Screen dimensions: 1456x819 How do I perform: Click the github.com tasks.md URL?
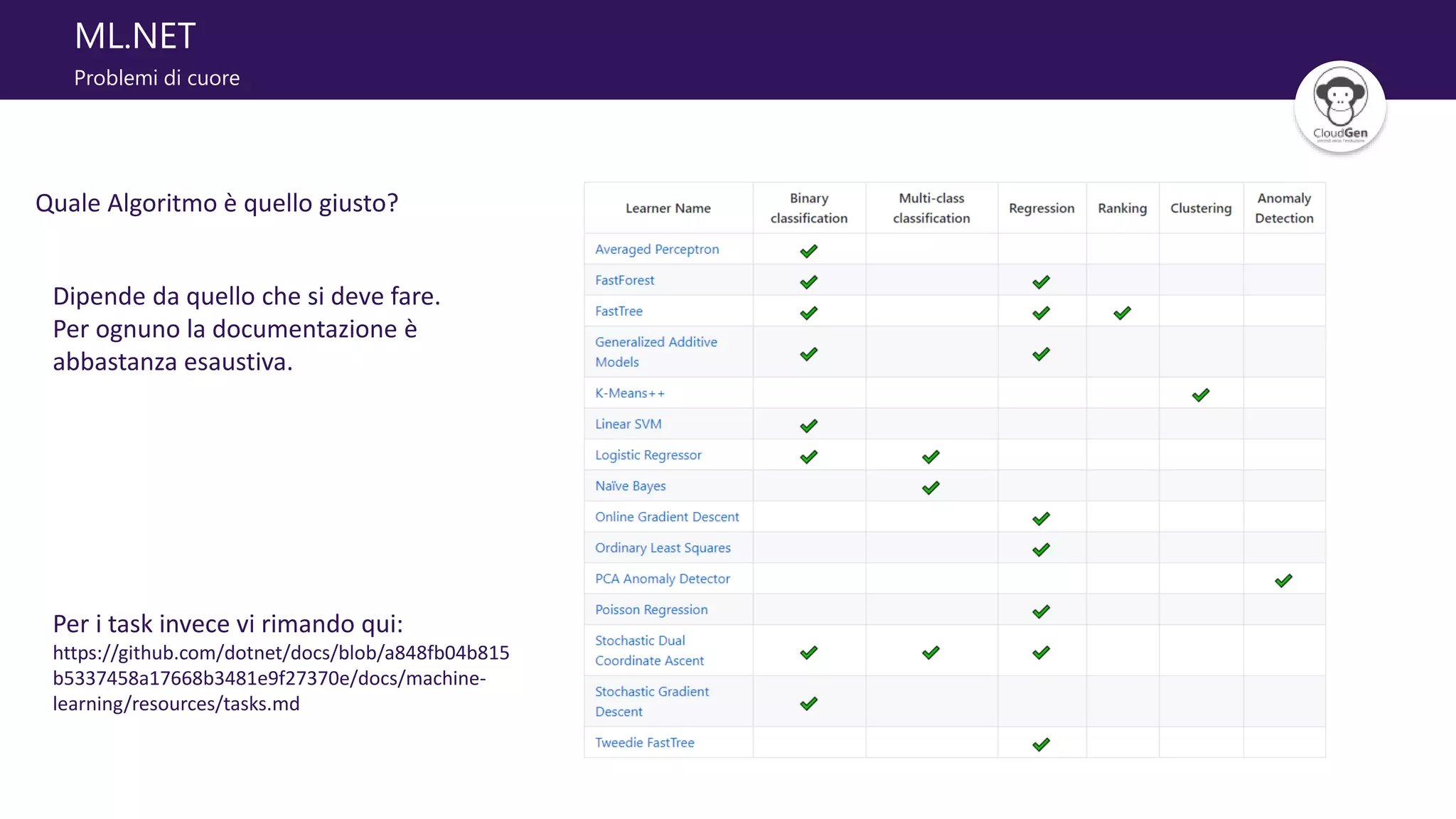click(x=281, y=678)
